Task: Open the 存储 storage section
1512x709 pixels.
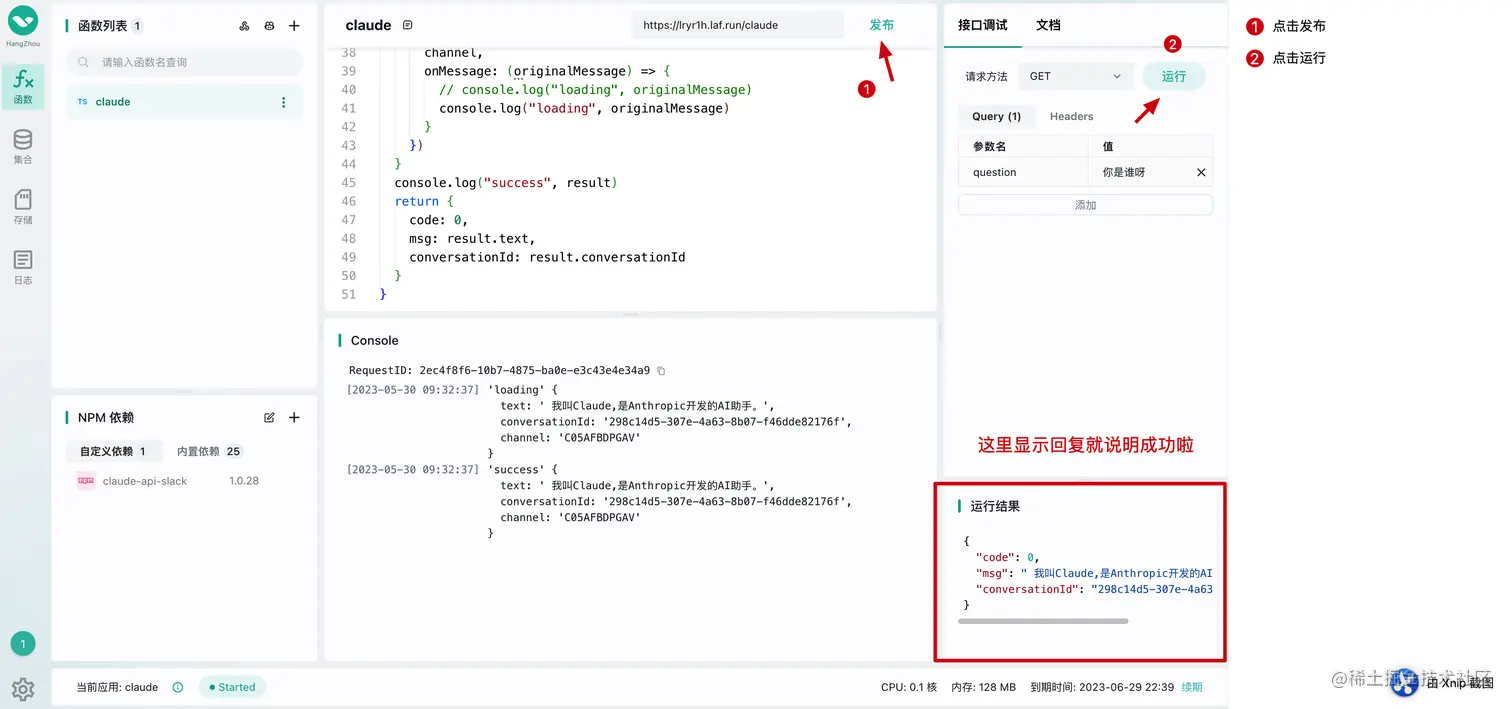Action: (x=23, y=206)
